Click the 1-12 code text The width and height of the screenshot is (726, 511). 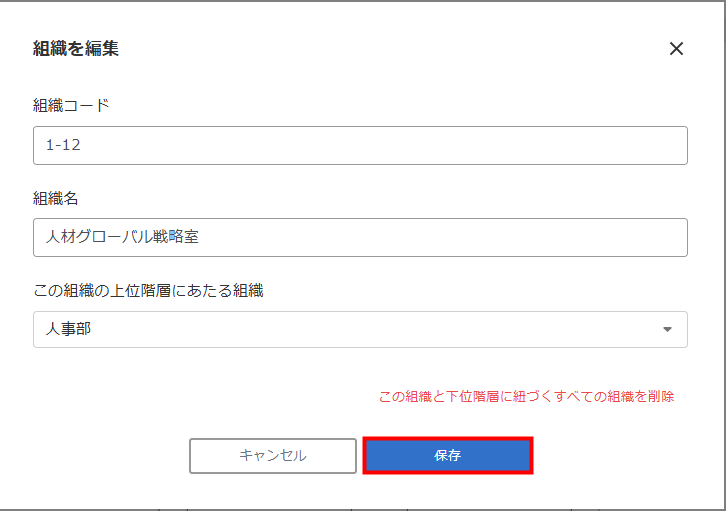(x=63, y=145)
